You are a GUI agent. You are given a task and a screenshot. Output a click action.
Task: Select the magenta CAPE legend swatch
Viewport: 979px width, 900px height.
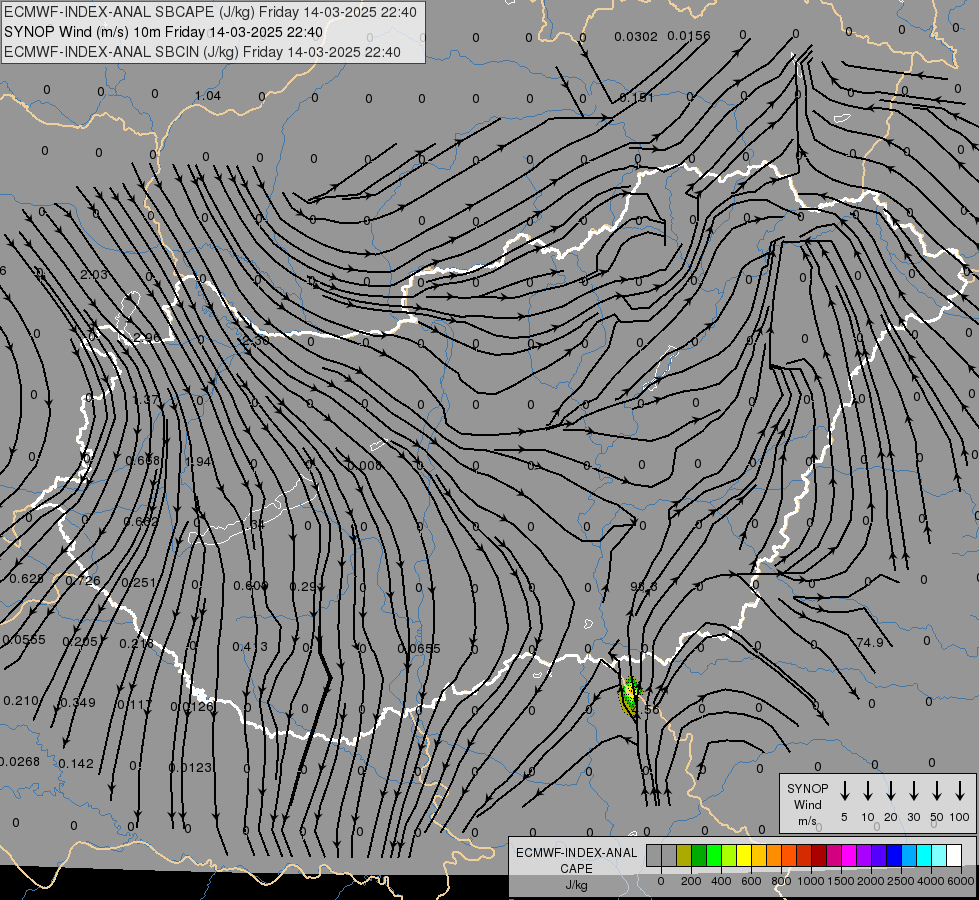click(849, 855)
